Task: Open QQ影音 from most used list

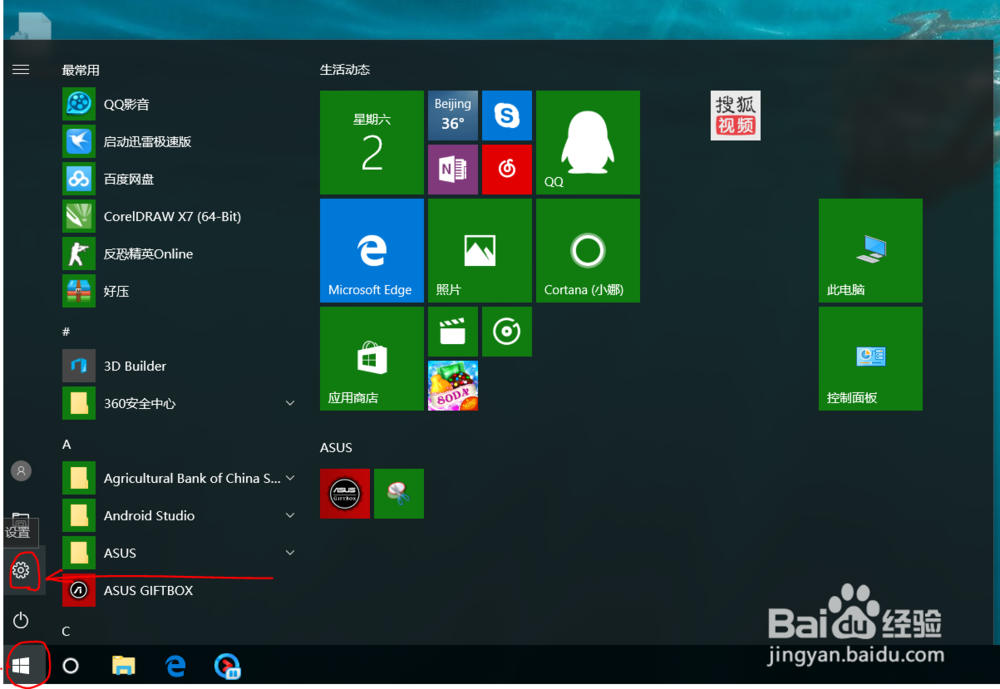Action: coord(179,104)
